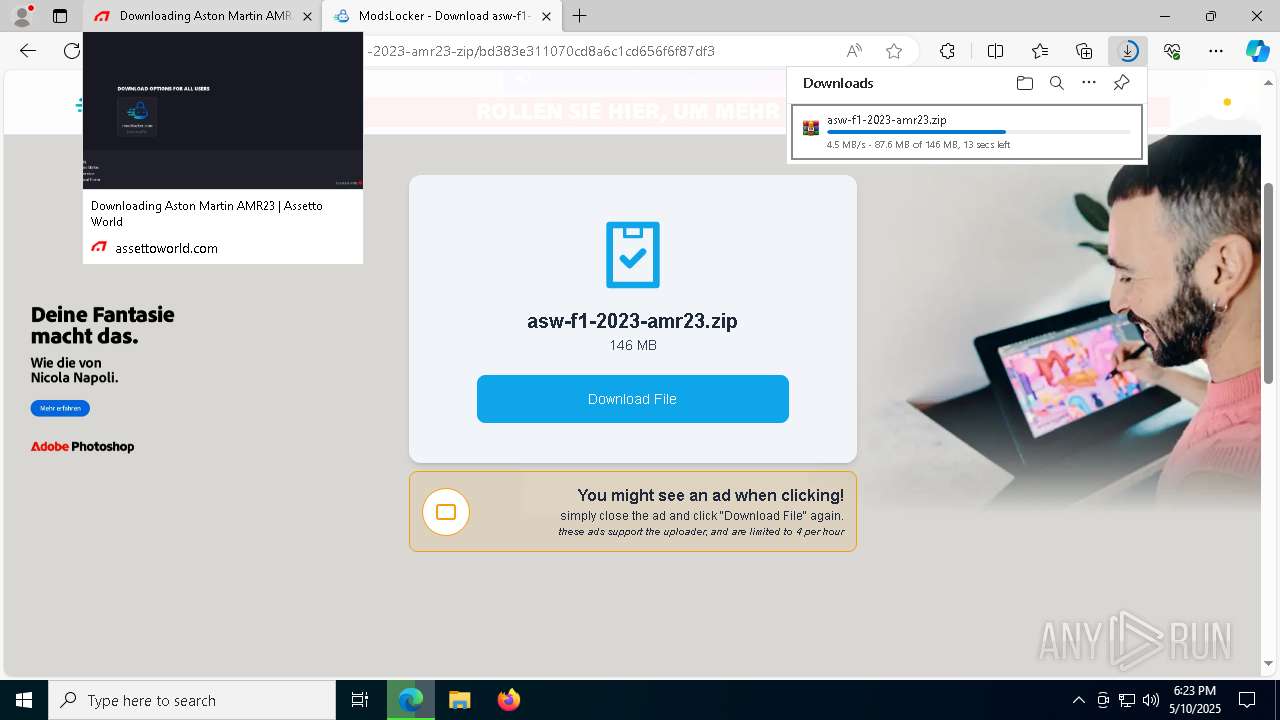The width and height of the screenshot is (1280, 720).
Task: Click the volume speaker tray icon
Action: [1151, 700]
